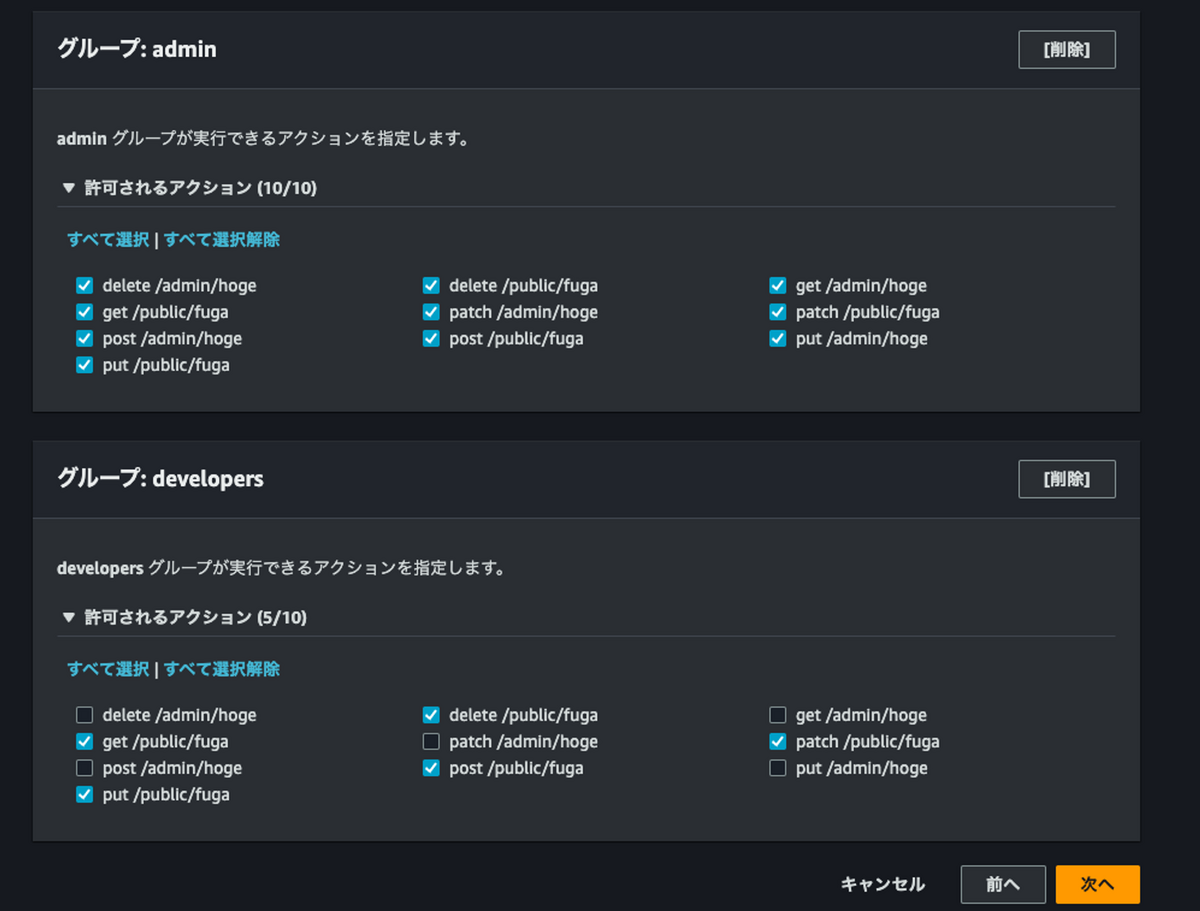Uncheck delete /public/fuga for developers group
The width and height of the screenshot is (1200, 911).
(x=430, y=715)
